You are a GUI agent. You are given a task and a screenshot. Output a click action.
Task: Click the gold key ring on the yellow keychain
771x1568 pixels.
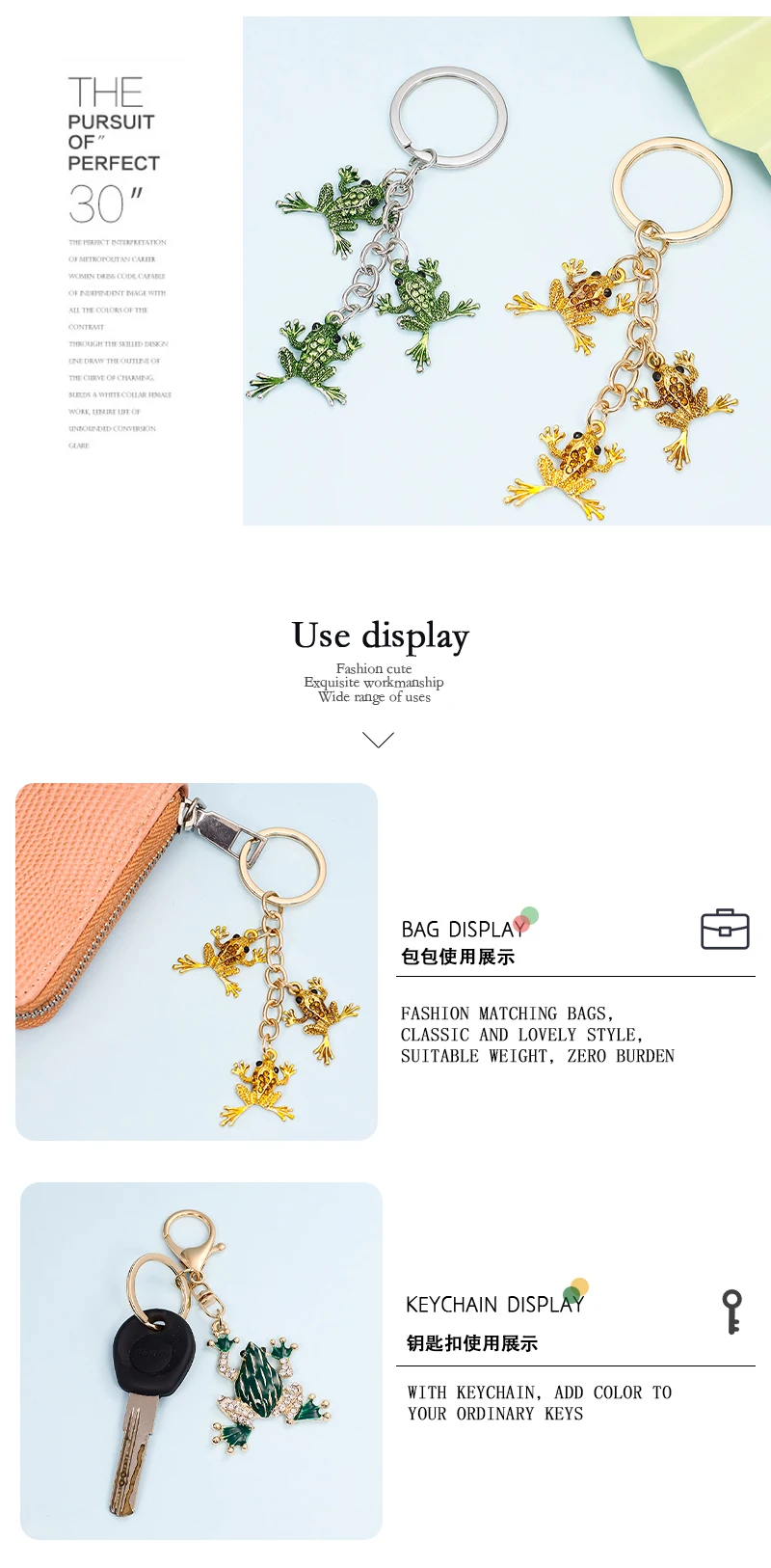coord(673,190)
